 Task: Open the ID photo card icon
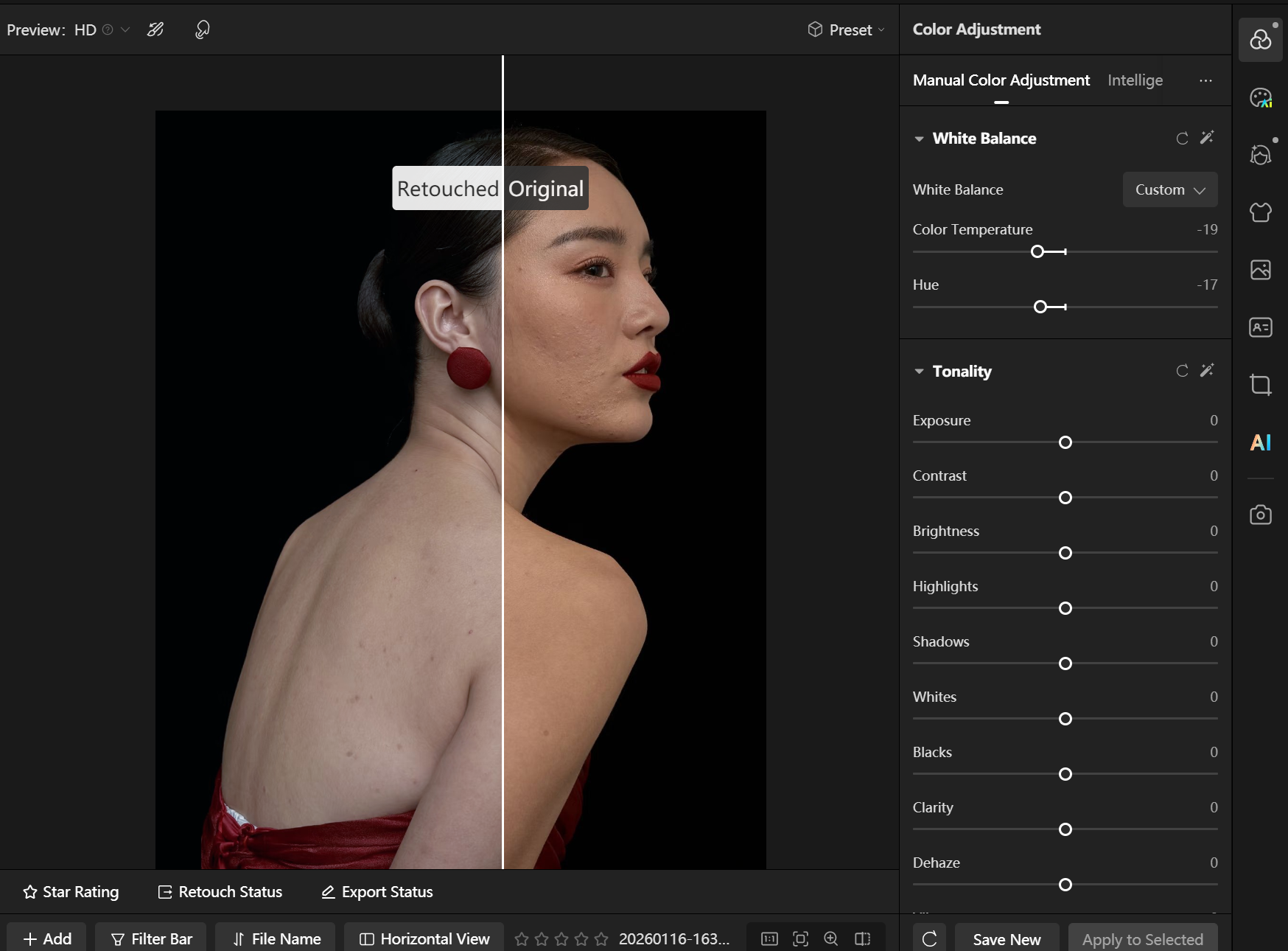pos(1260,327)
